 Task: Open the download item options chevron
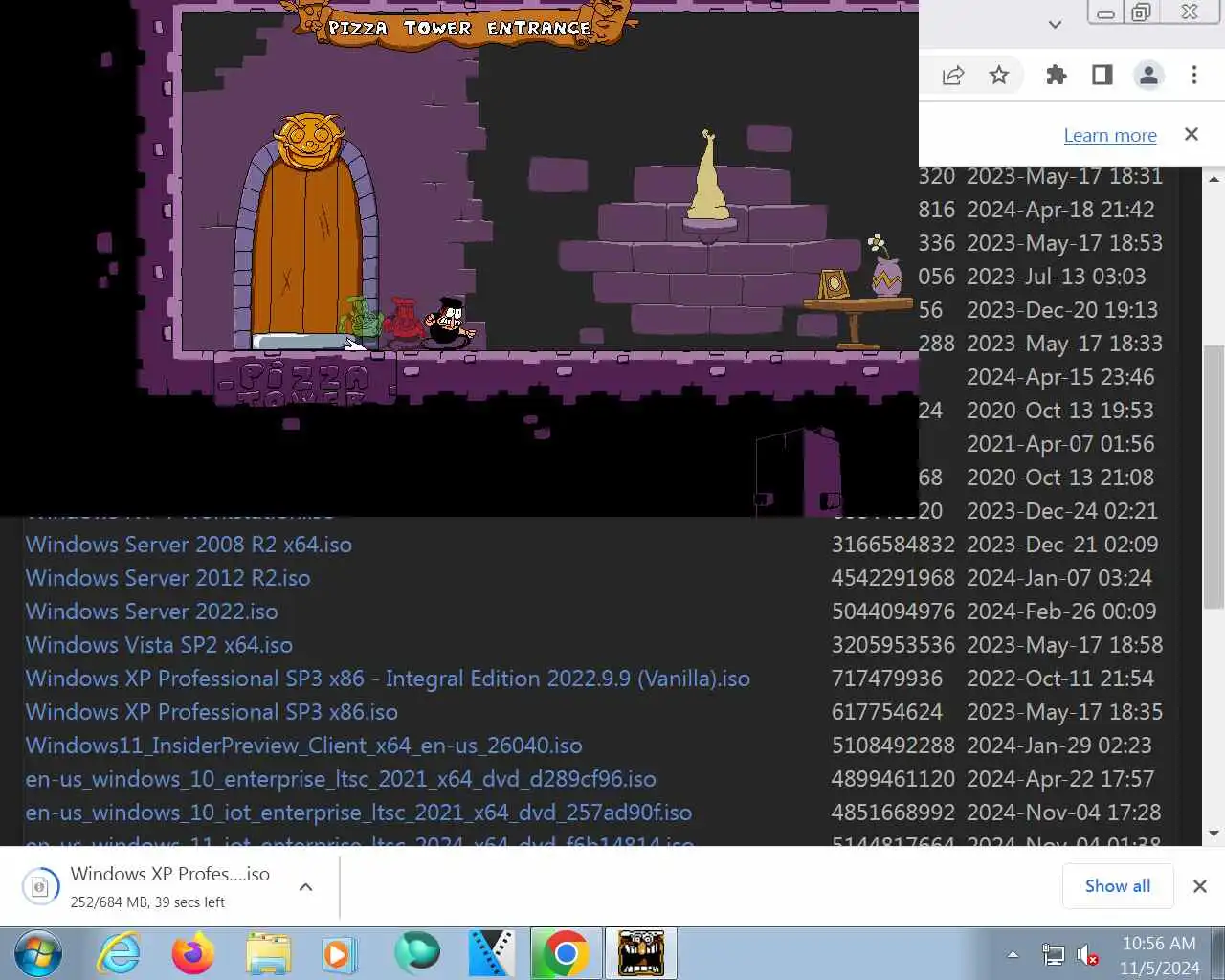pos(306,887)
